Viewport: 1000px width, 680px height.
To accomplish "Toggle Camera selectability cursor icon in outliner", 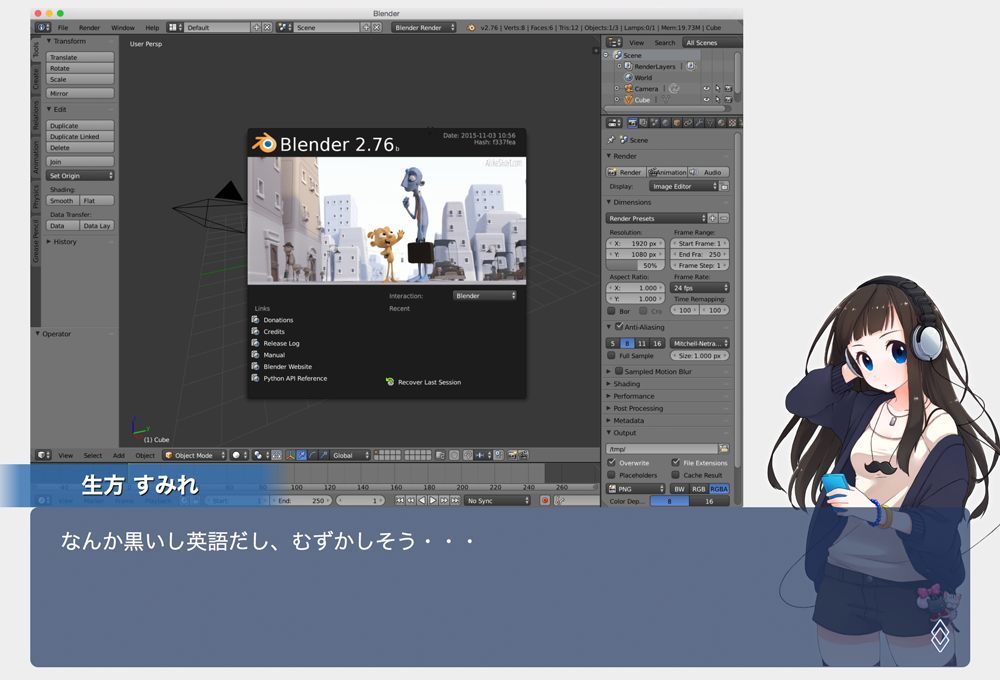I will click(717, 89).
